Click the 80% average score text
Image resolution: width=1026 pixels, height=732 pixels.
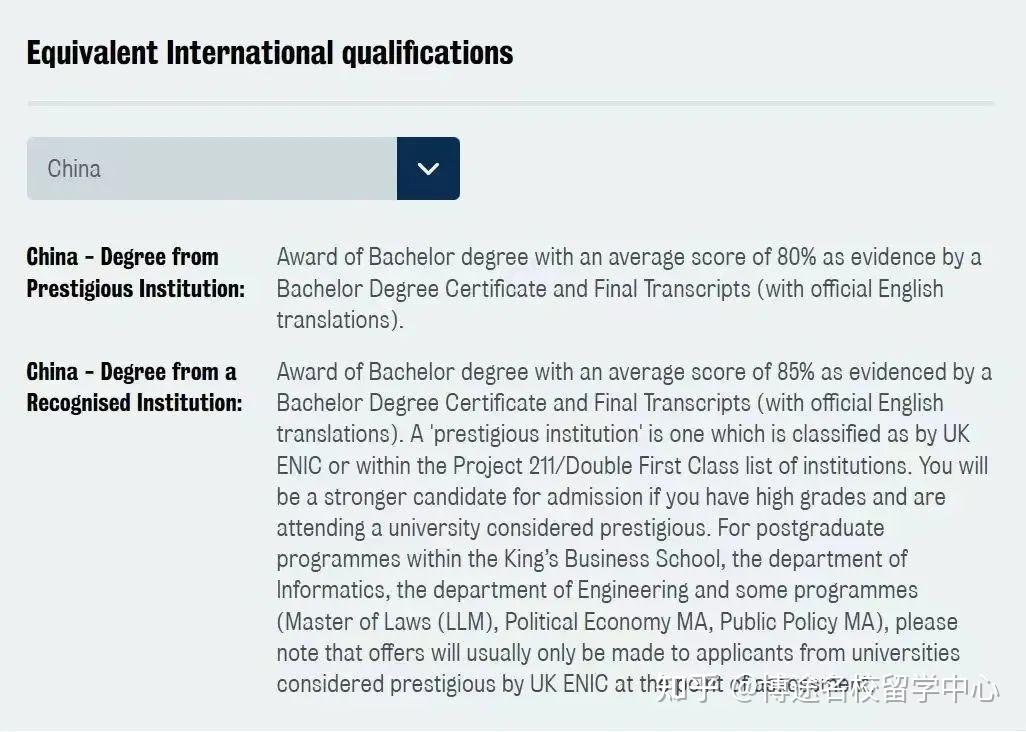(795, 257)
